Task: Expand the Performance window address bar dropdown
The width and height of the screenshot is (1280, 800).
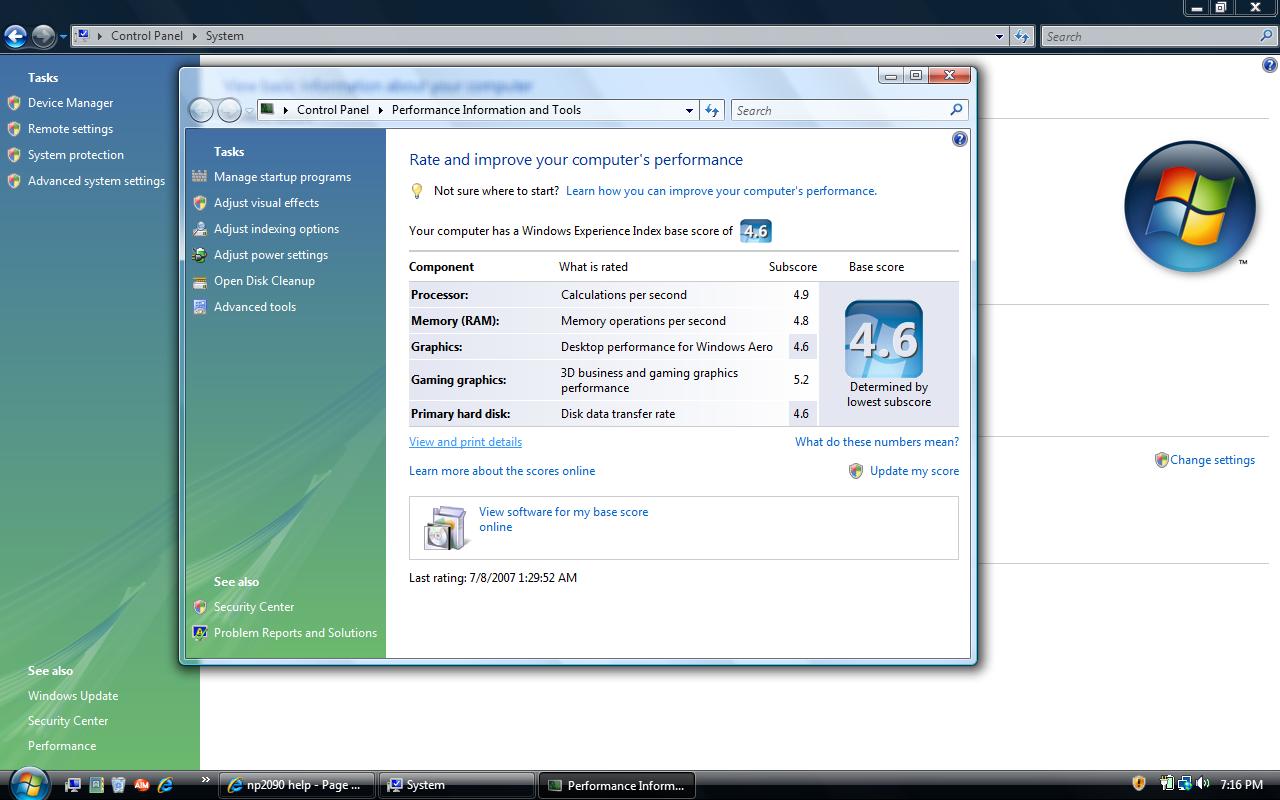Action: point(689,110)
